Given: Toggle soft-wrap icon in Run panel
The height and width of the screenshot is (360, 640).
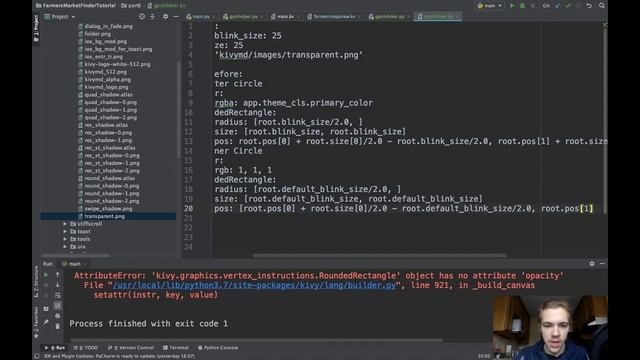Looking at the screenshot, I should pyautogui.click(x=58, y=295).
